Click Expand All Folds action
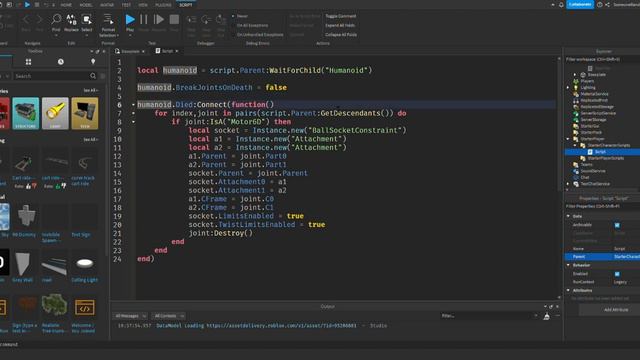This screenshot has width=640, height=360. click(340, 25)
